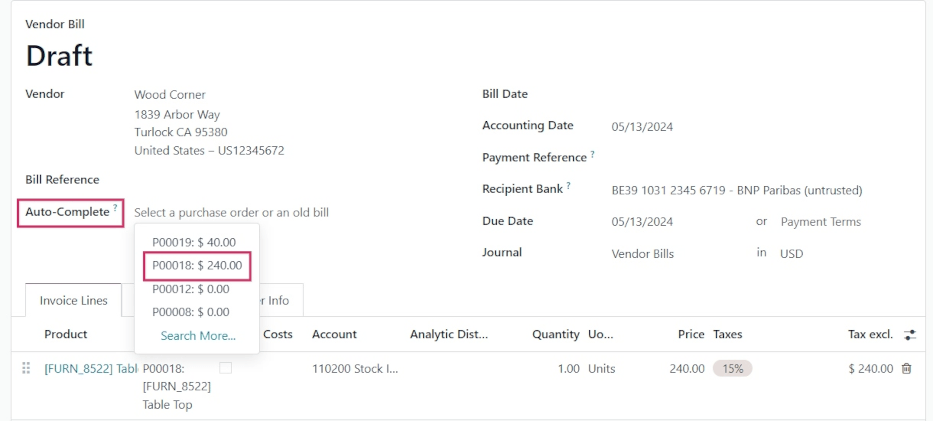Select the P00008: $ 0.00 option
Image resolution: width=933 pixels, height=421 pixels.
coord(190,312)
